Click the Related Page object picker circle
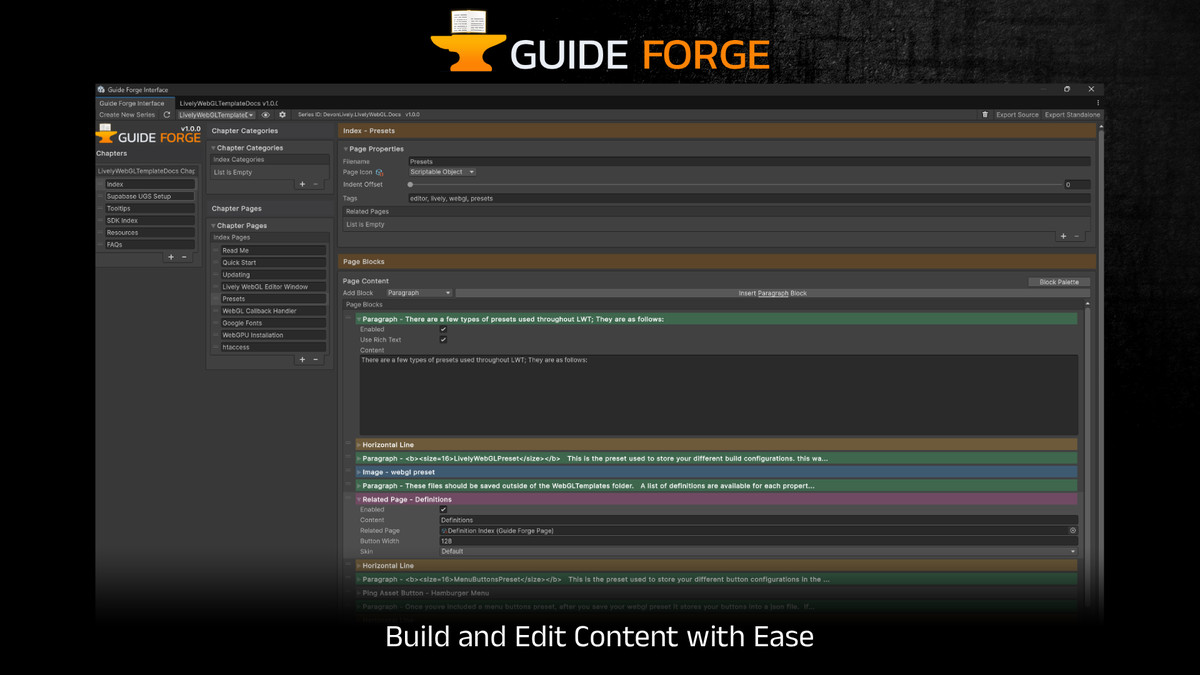This screenshot has height=675, width=1200. 1073,531
